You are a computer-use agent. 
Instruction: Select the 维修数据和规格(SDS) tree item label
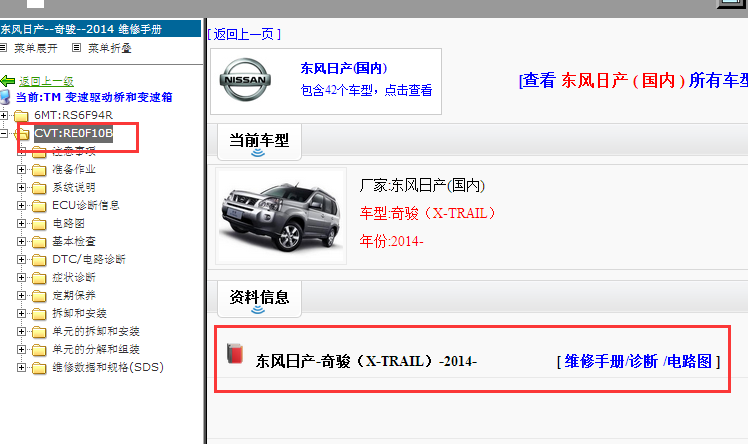coord(108,367)
